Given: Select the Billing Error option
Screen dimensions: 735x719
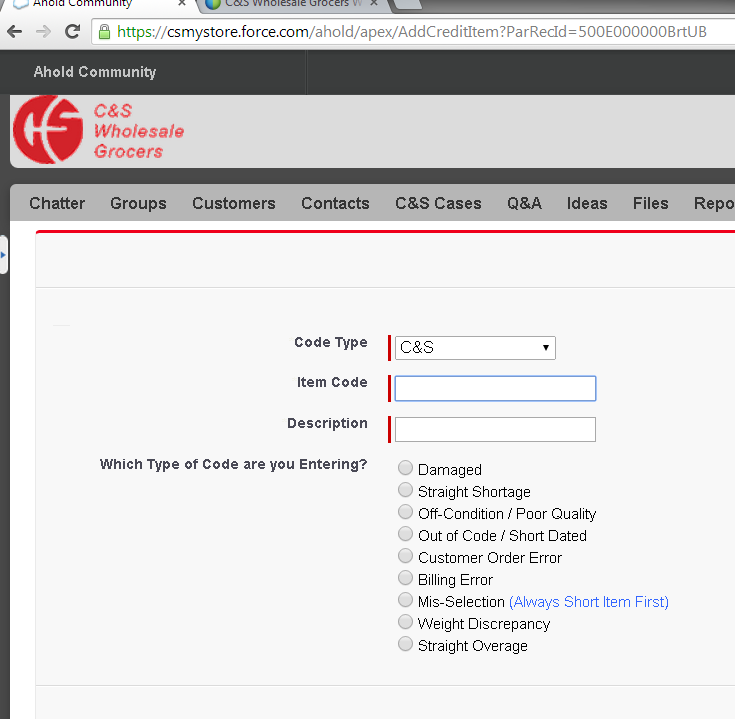Looking at the screenshot, I should (x=405, y=578).
